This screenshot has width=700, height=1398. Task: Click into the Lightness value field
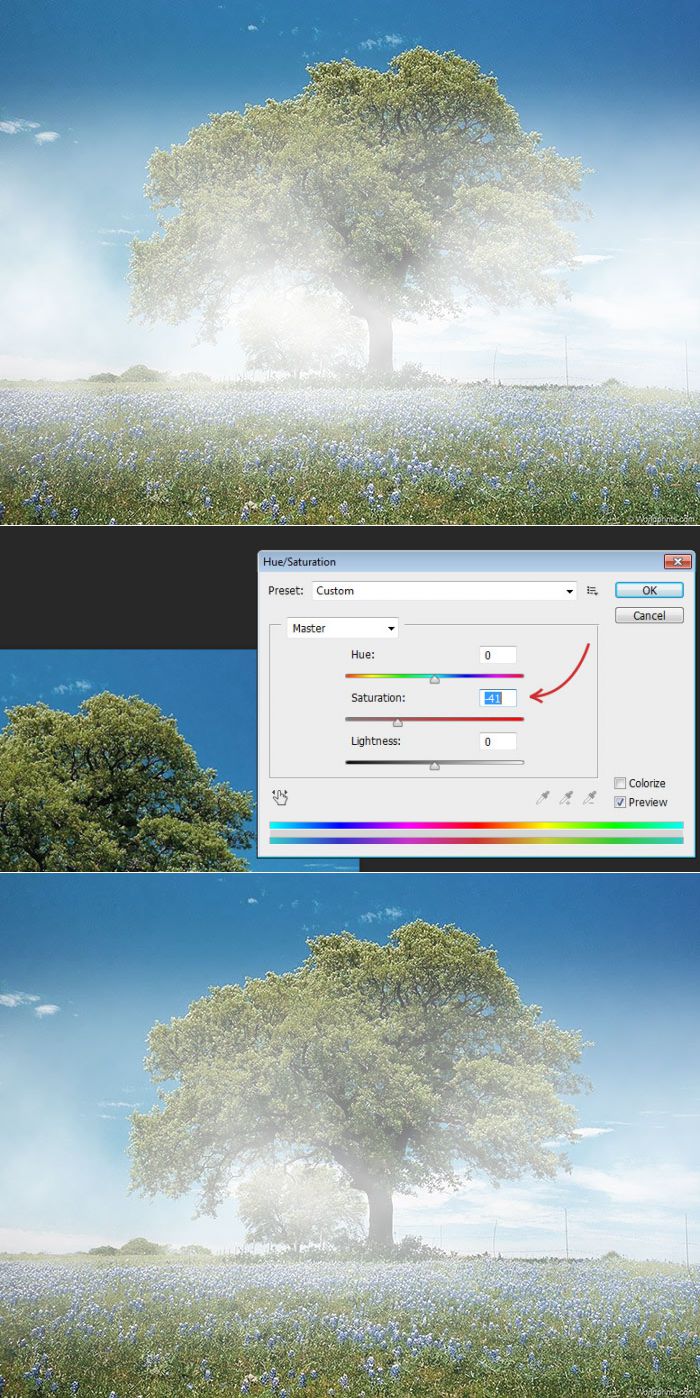point(498,741)
